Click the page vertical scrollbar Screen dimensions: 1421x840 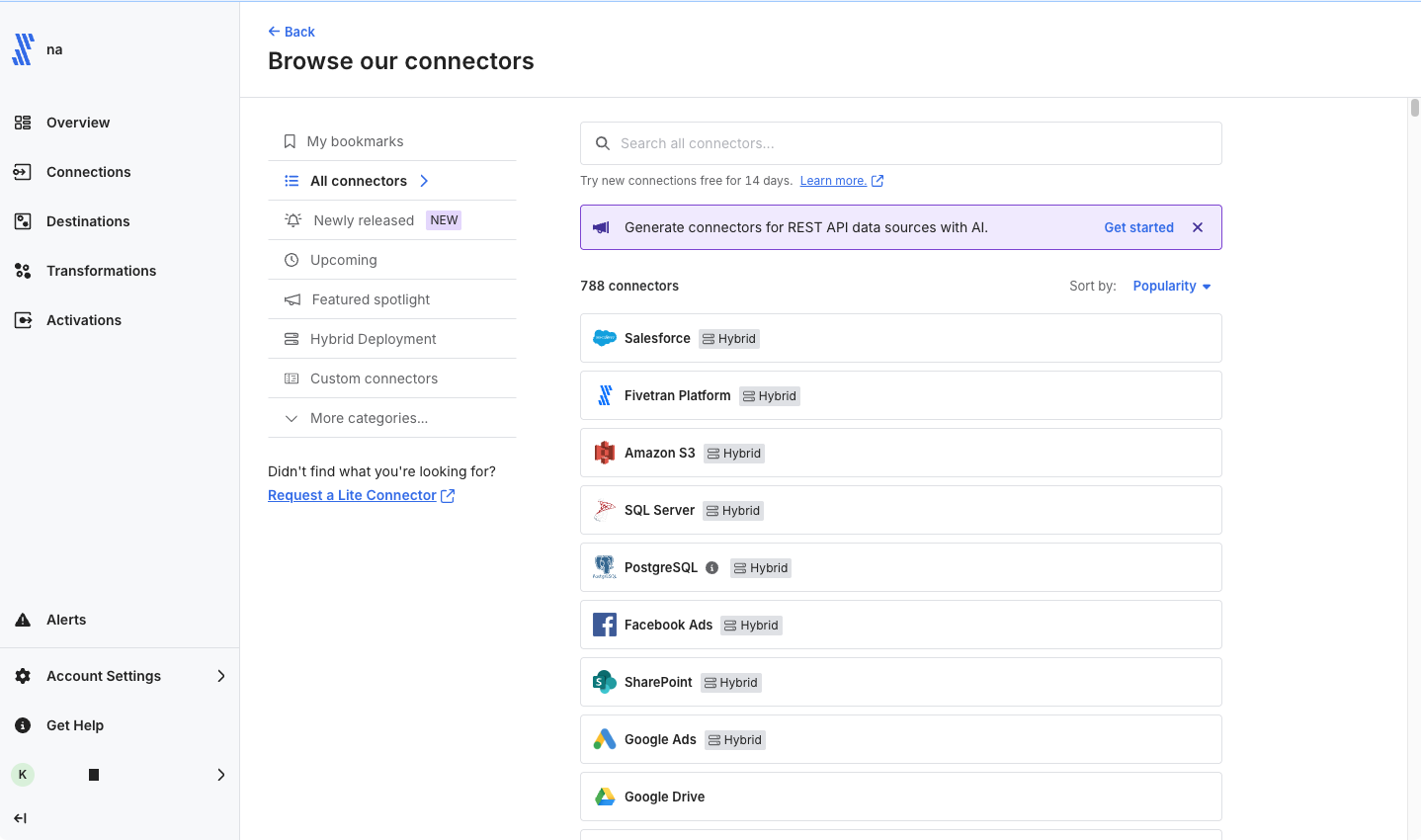(1415, 108)
